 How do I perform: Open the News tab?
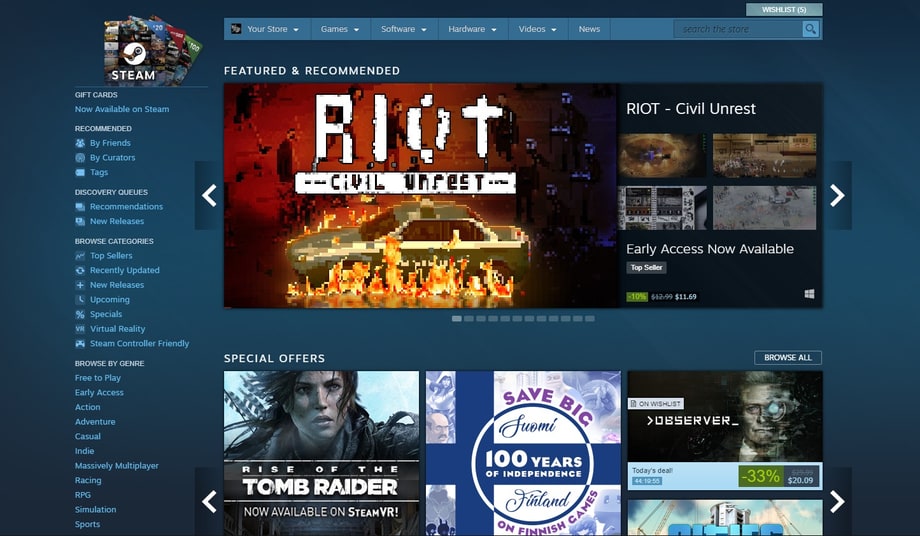pyautogui.click(x=589, y=29)
